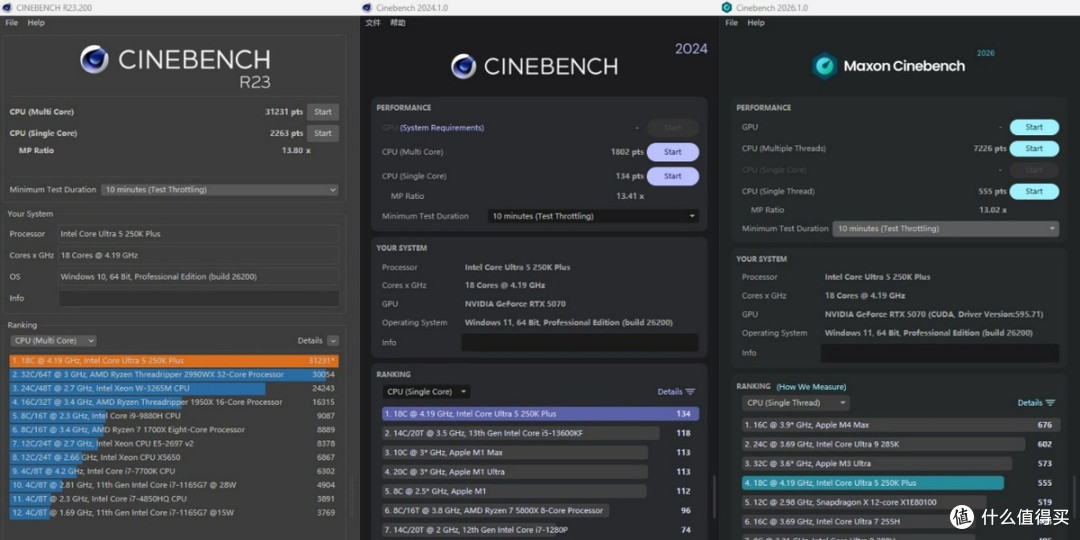Select i7-1165G7 @15W ranking row
The image size is (1080, 540).
pyautogui.click(x=174, y=512)
